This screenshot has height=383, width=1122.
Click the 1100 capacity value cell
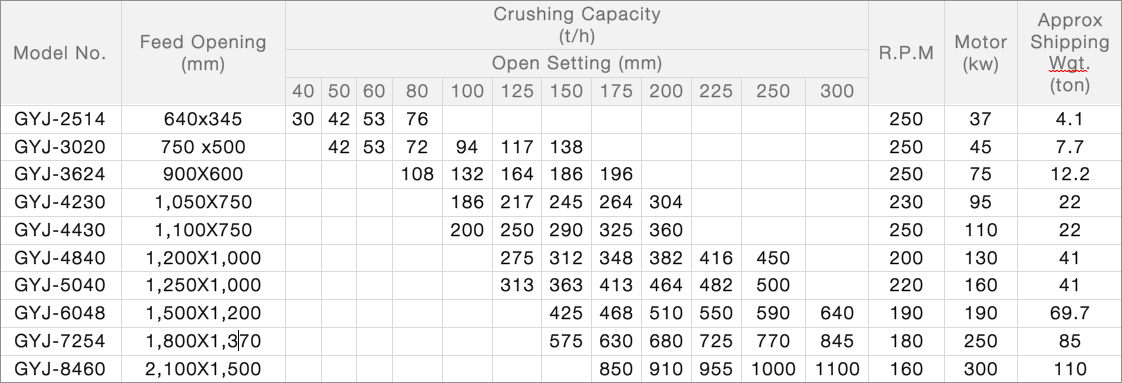click(x=836, y=369)
